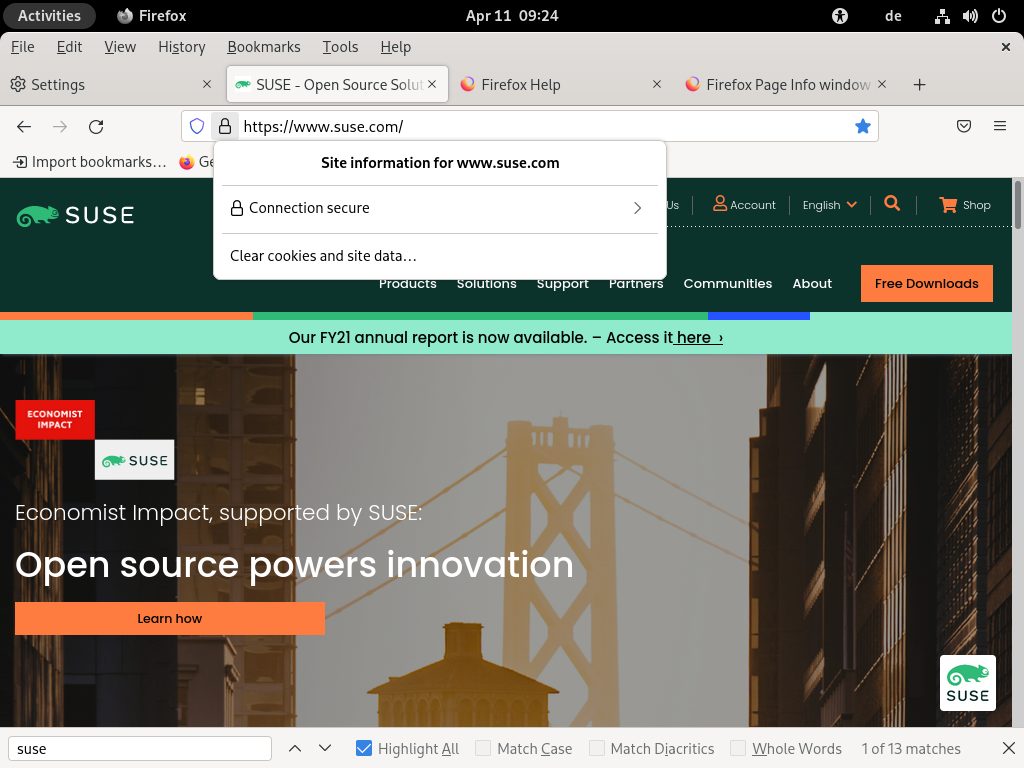The height and width of the screenshot is (768, 1024).
Task: Click the blue bookmark star icon
Action: 862,126
